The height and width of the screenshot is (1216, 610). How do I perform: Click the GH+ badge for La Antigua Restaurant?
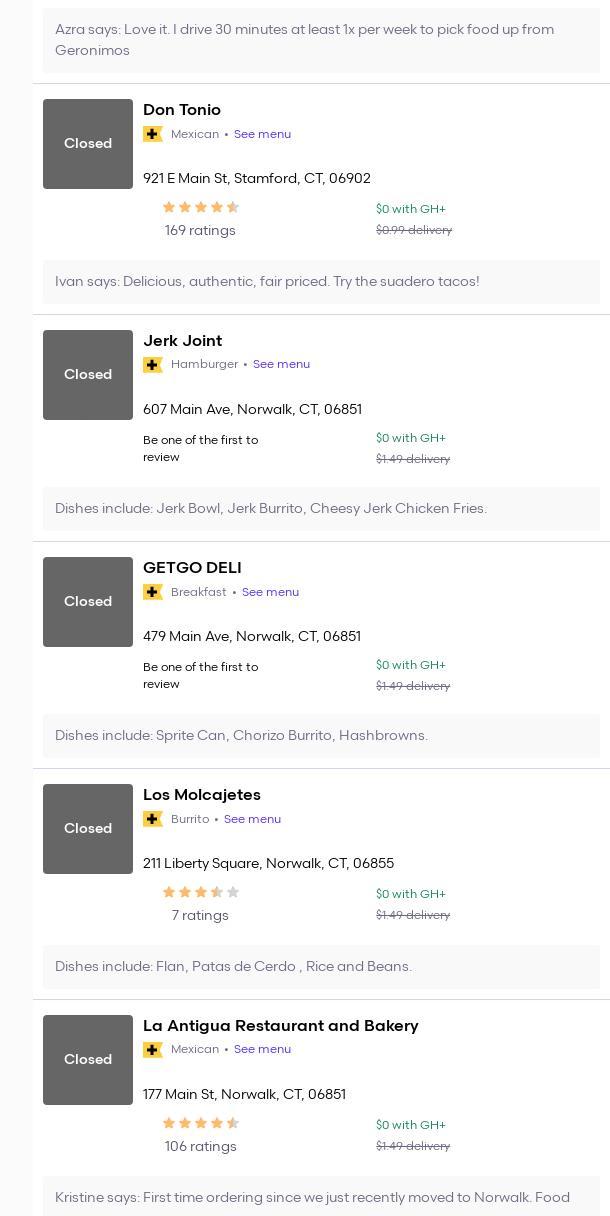[x=153, y=1050]
